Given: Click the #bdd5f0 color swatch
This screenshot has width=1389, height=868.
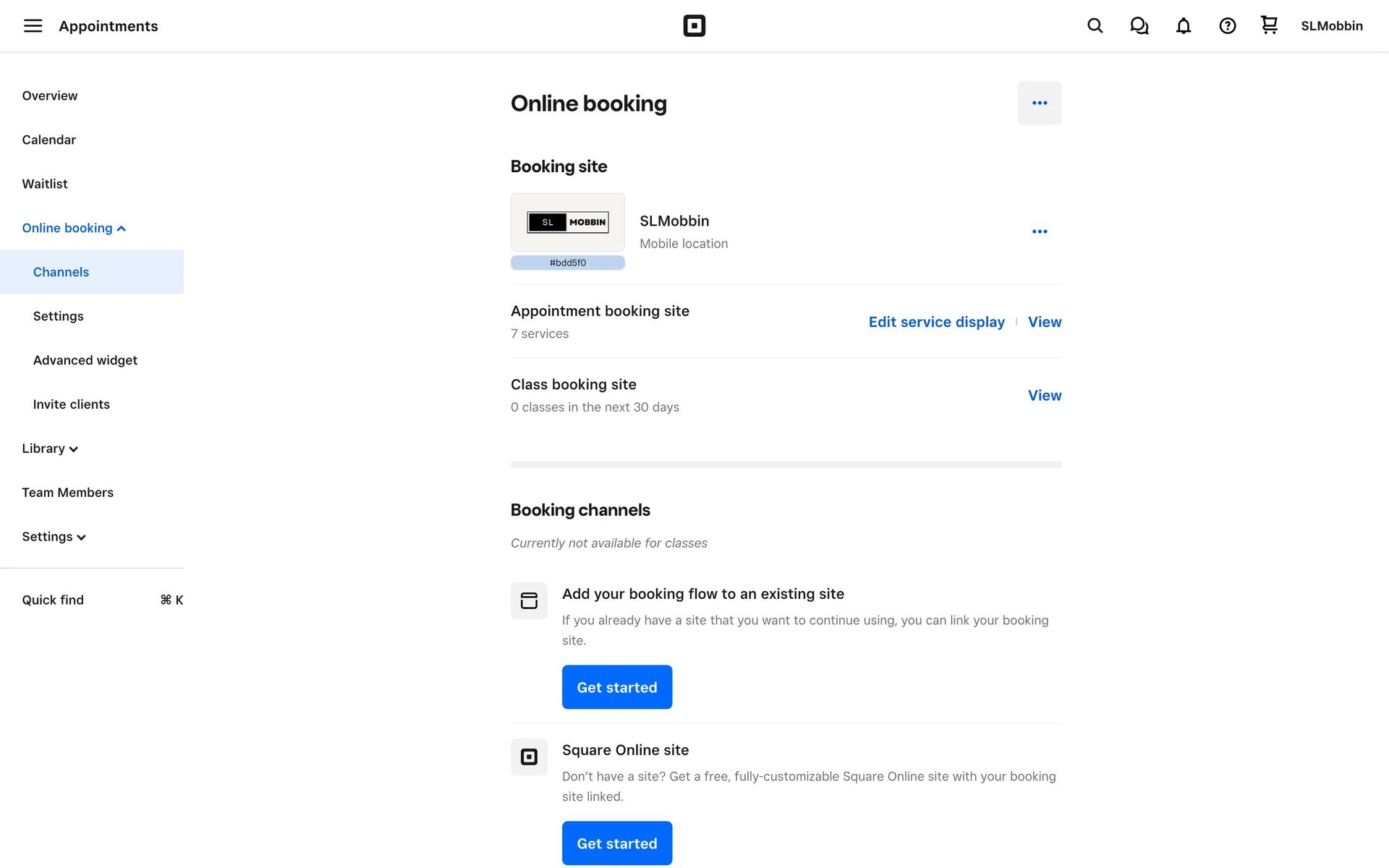Looking at the screenshot, I should pyautogui.click(x=567, y=263).
